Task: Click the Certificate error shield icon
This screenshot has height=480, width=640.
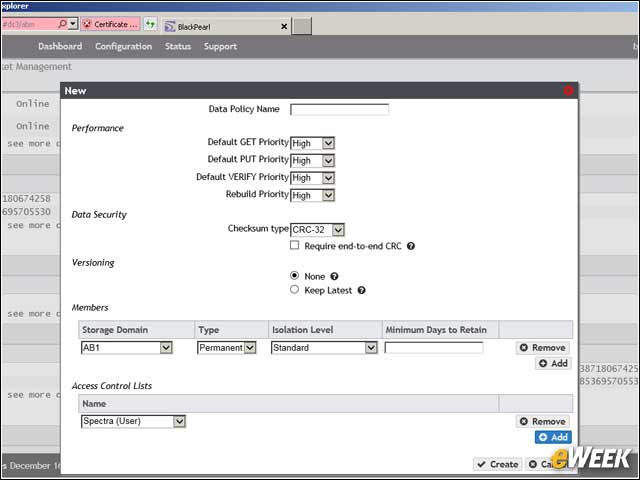Action: pos(87,24)
